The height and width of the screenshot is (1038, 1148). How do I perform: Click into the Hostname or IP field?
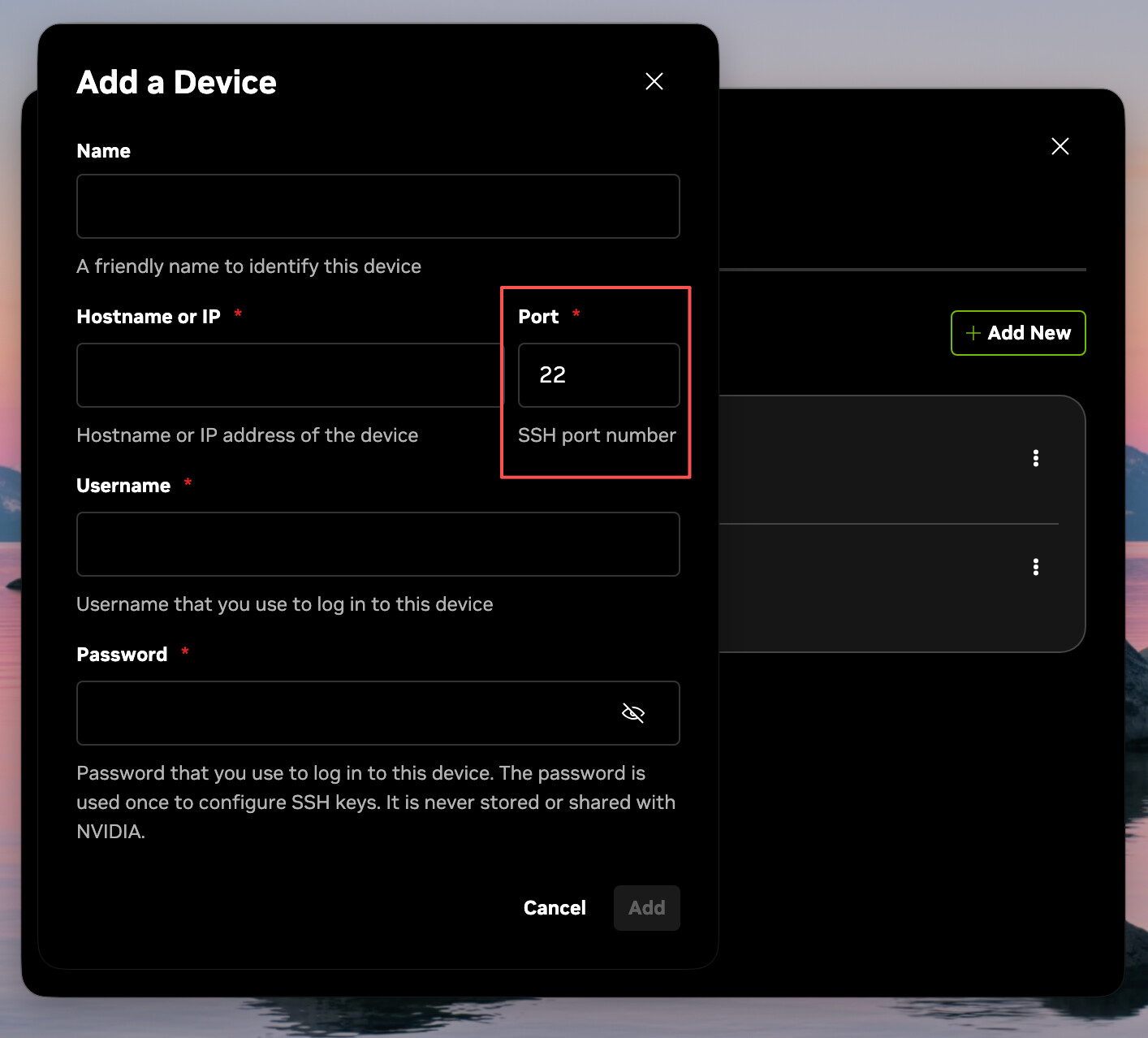tap(289, 375)
